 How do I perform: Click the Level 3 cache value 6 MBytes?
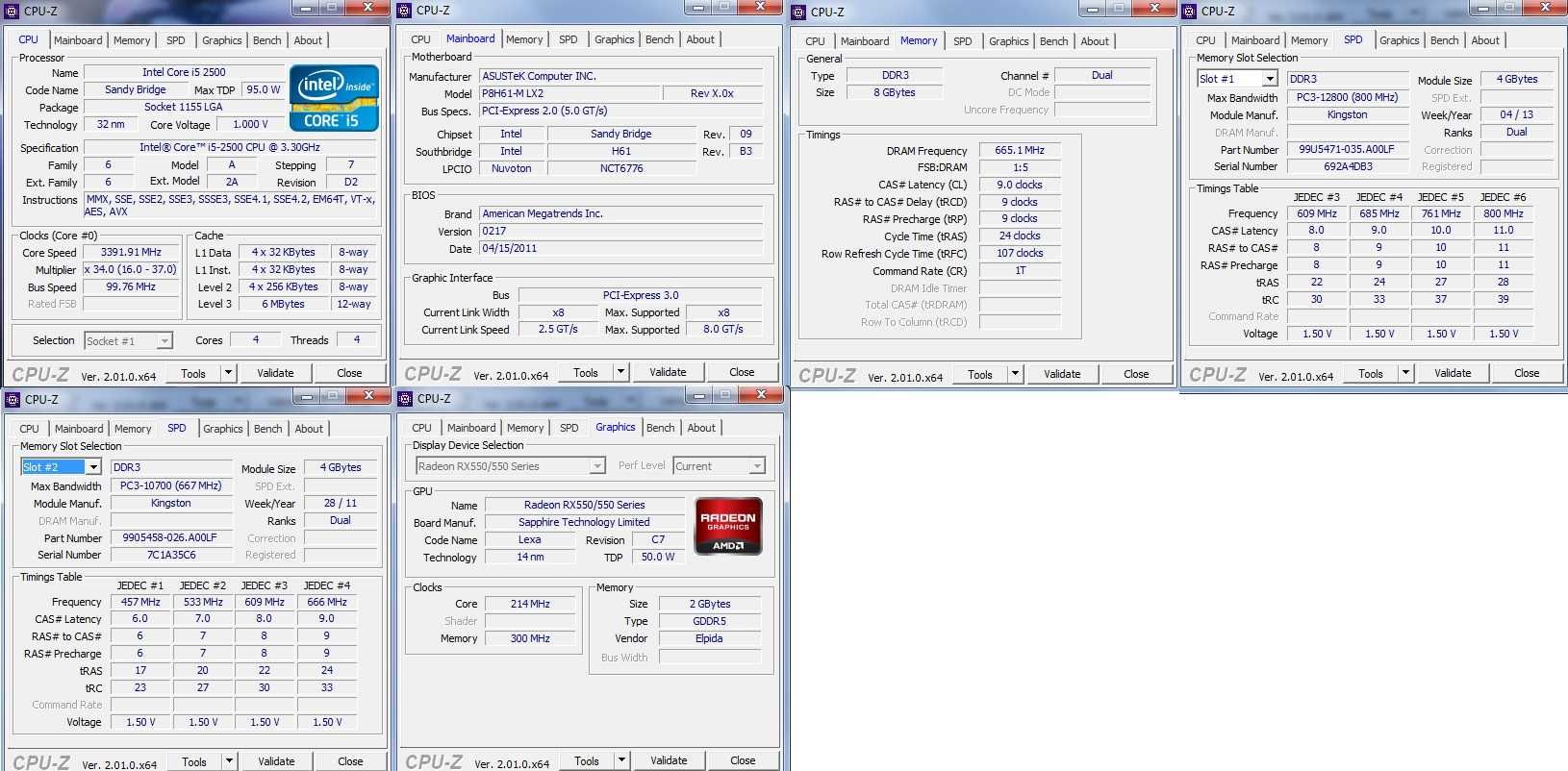pyautogui.click(x=283, y=304)
